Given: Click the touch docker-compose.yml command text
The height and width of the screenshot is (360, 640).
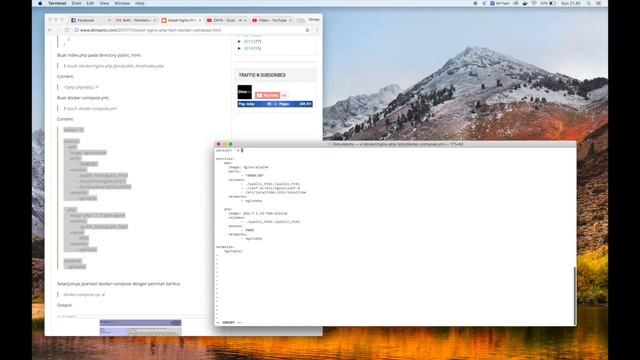Looking at the screenshot, I should coord(90,109).
